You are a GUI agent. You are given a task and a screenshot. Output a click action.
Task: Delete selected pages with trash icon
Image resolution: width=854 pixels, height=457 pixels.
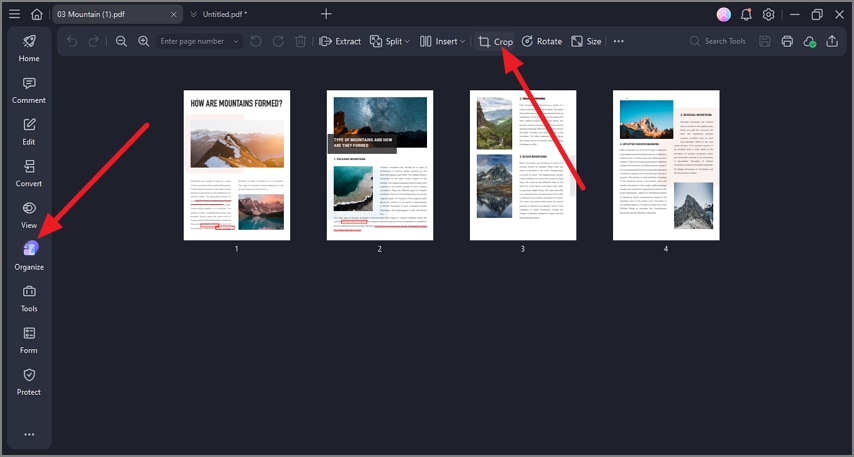(x=300, y=41)
